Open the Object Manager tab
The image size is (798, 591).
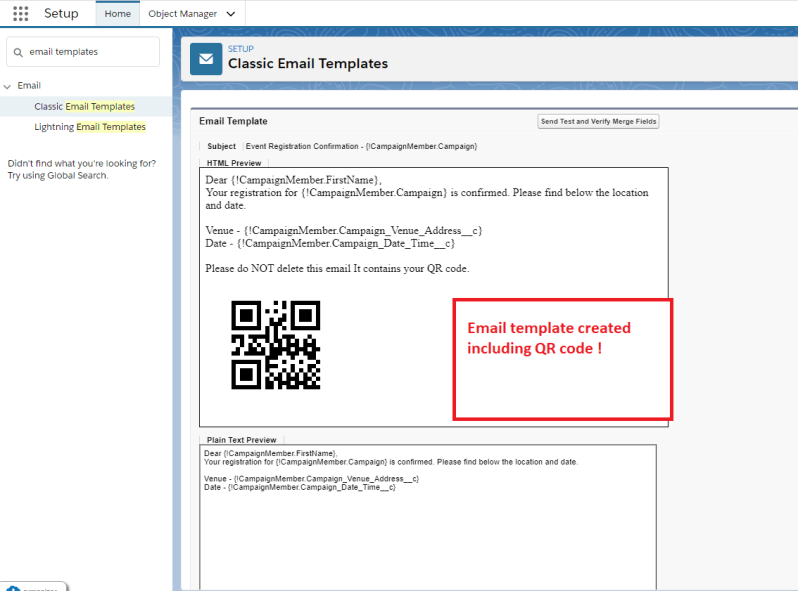point(182,14)
